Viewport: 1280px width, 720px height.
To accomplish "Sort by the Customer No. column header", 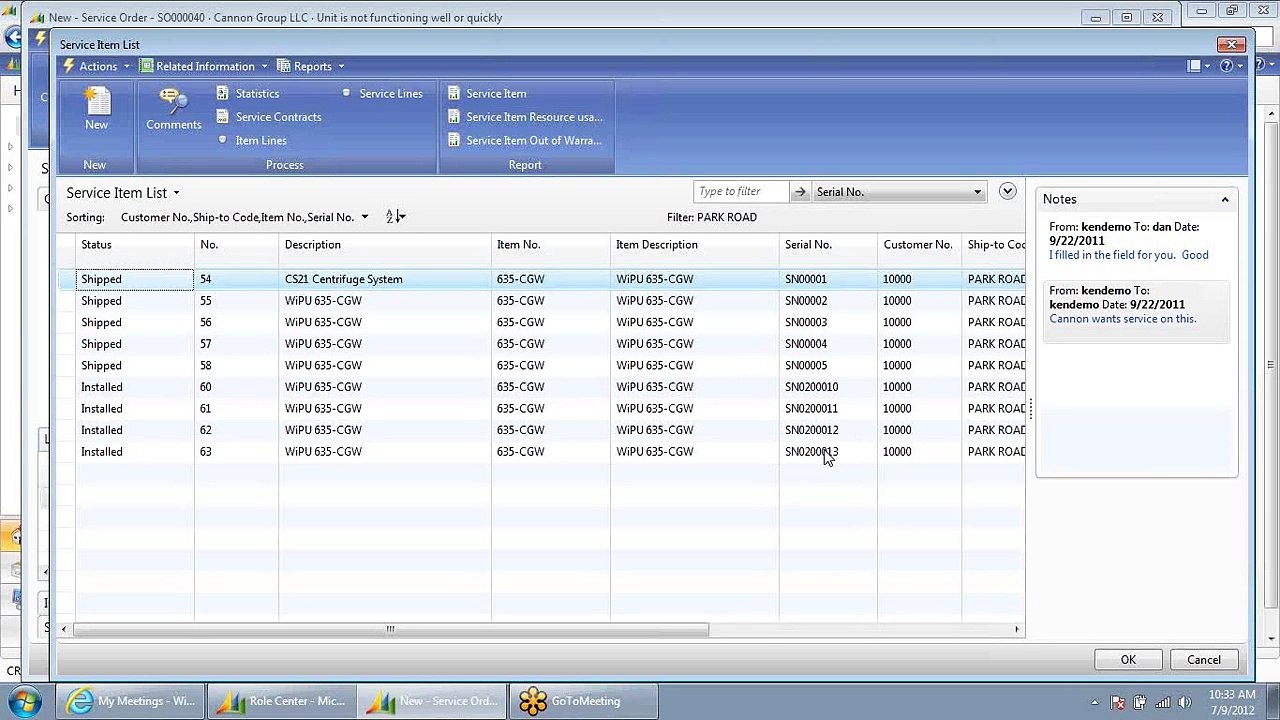I will point(919,245).
